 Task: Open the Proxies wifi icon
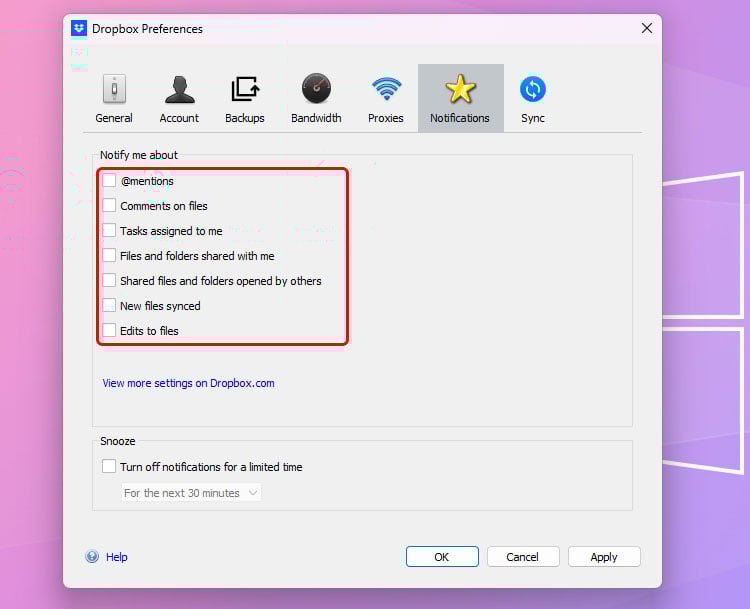386,89
